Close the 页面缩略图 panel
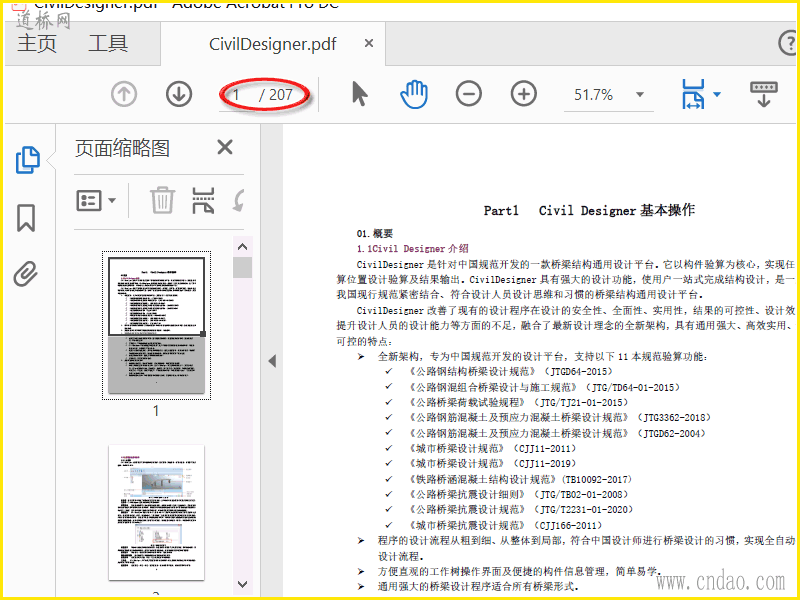This screenshot has height=600, width=800. click(225, 147)
